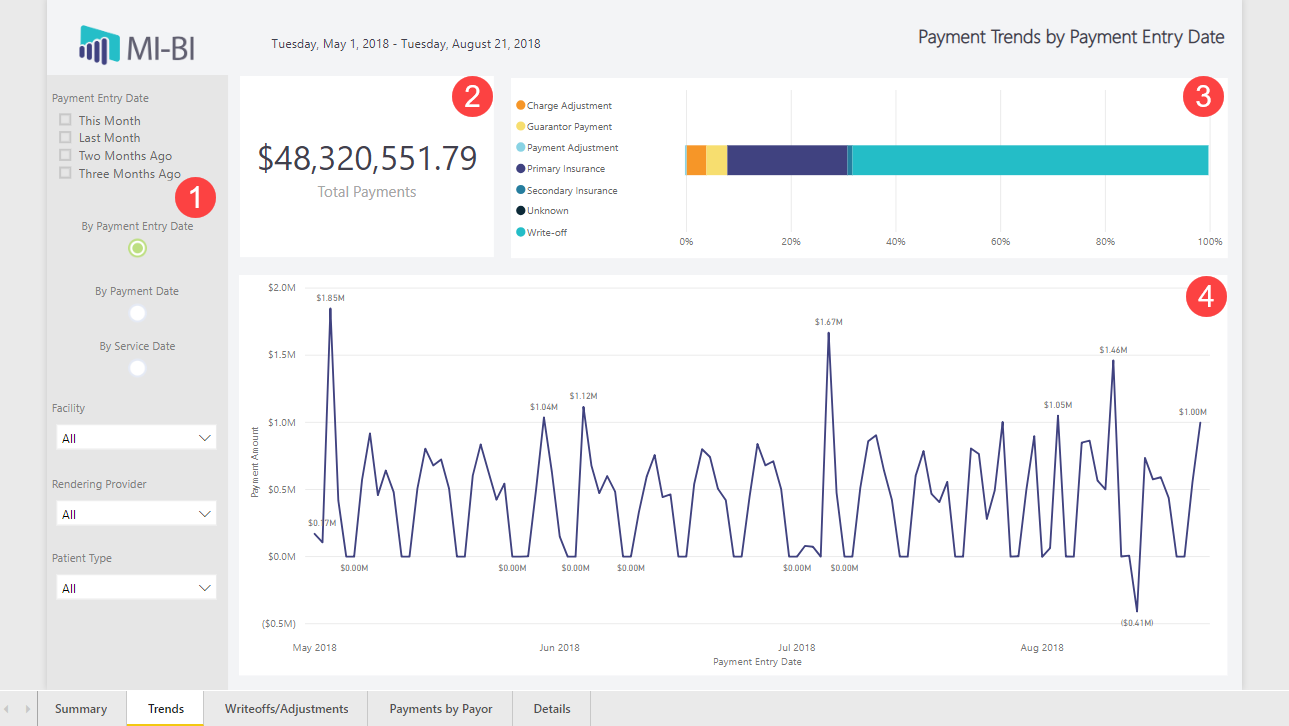Open the Patient Type dropdown

point(135,588)
